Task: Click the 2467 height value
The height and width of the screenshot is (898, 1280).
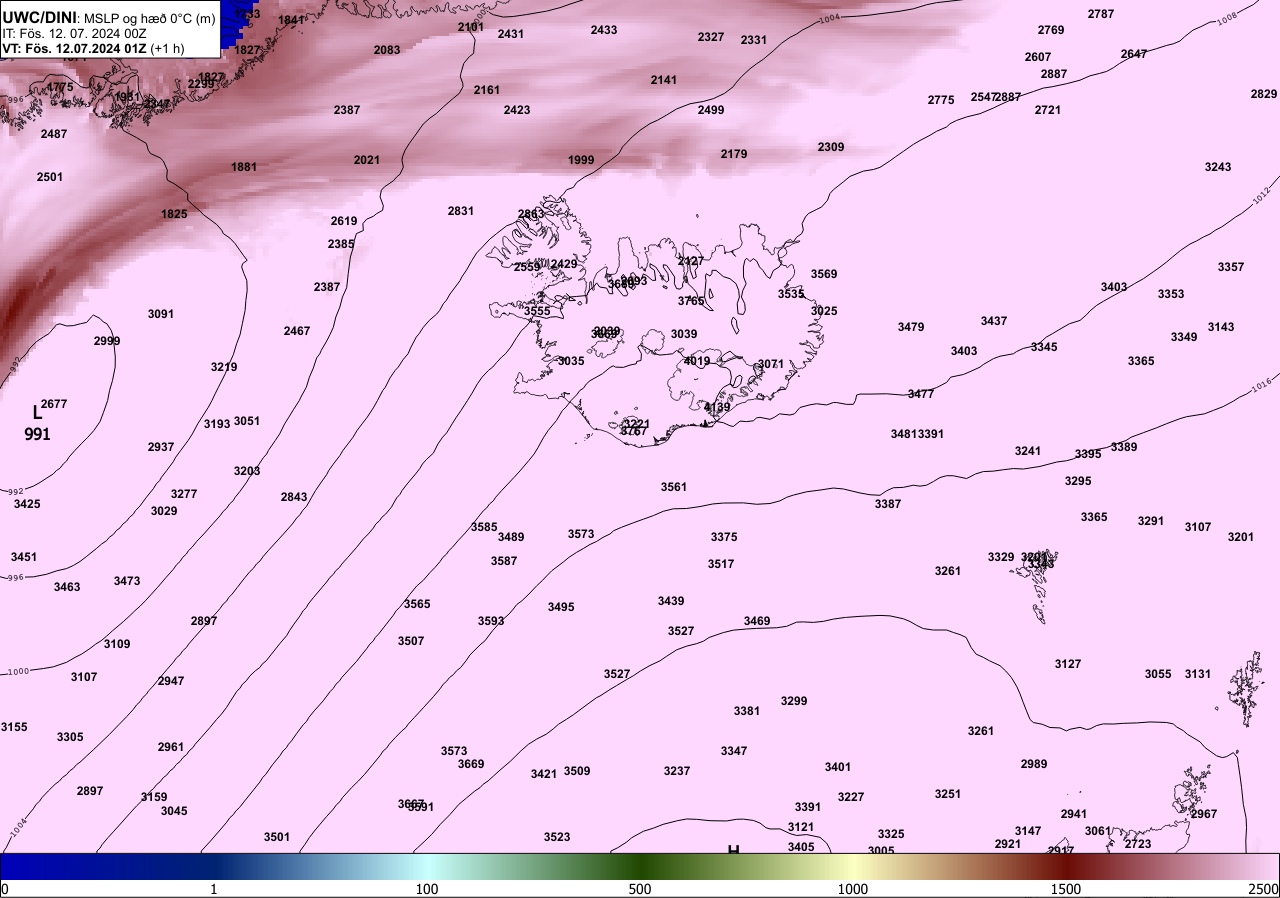Action: pyautogui.click(x=297, y=331)
